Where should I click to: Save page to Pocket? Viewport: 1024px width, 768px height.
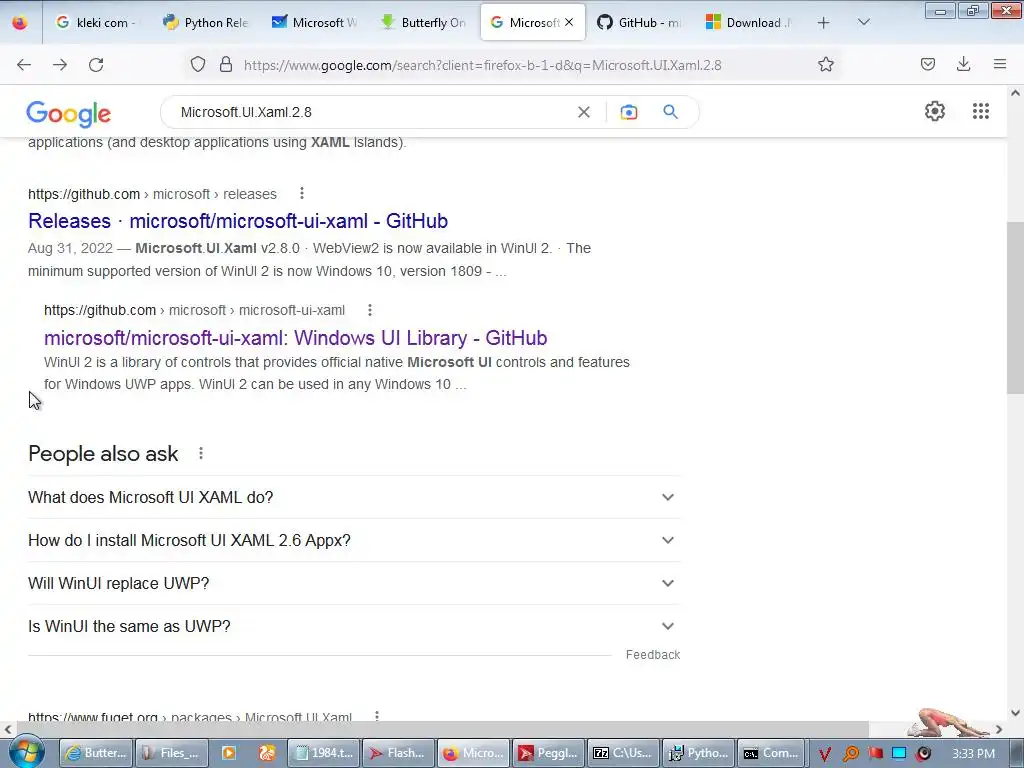point(927,64)
